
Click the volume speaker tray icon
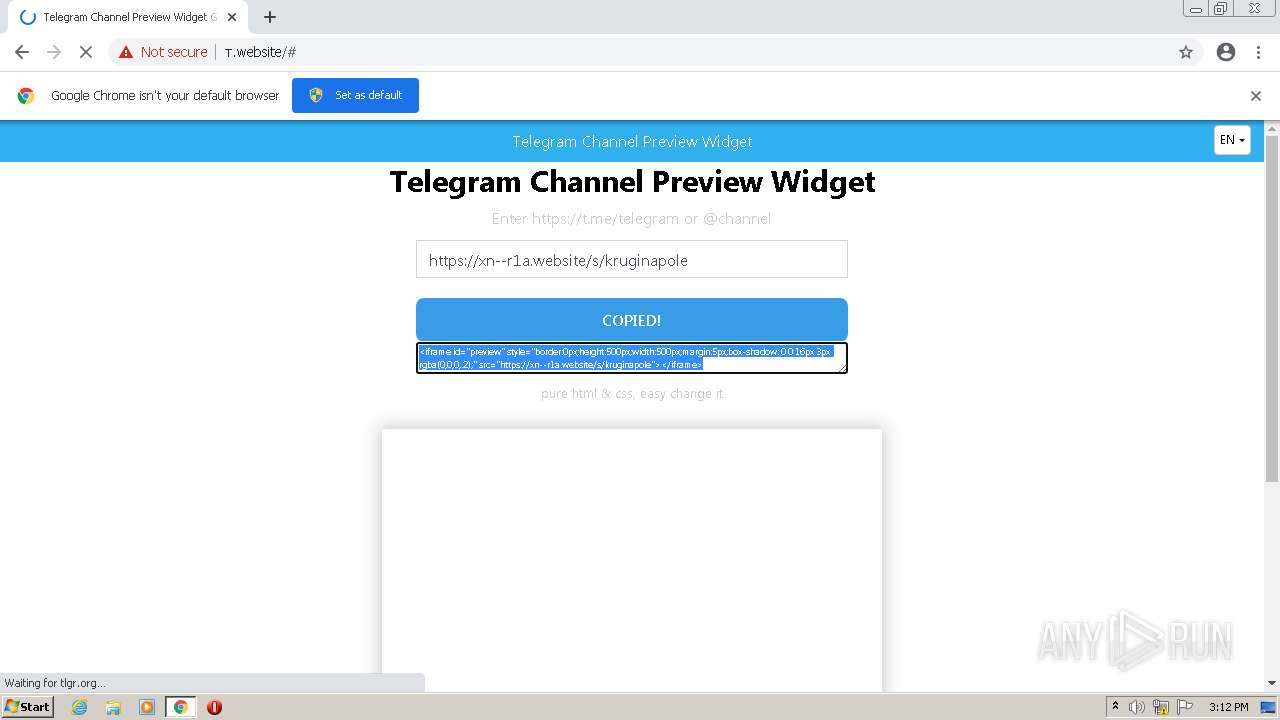point(1137,707)
